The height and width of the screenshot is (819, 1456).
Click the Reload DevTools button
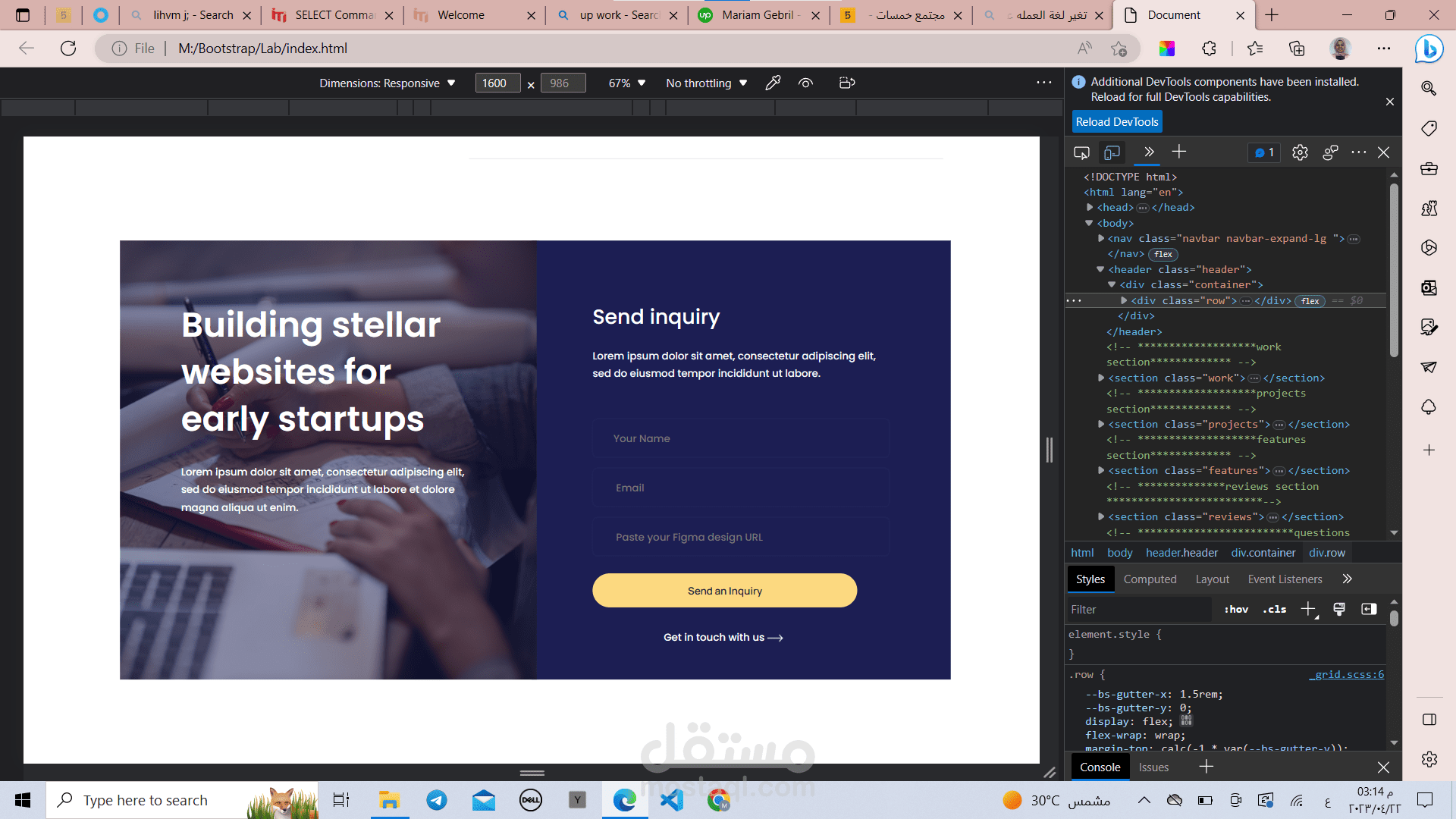[1117, 121]
